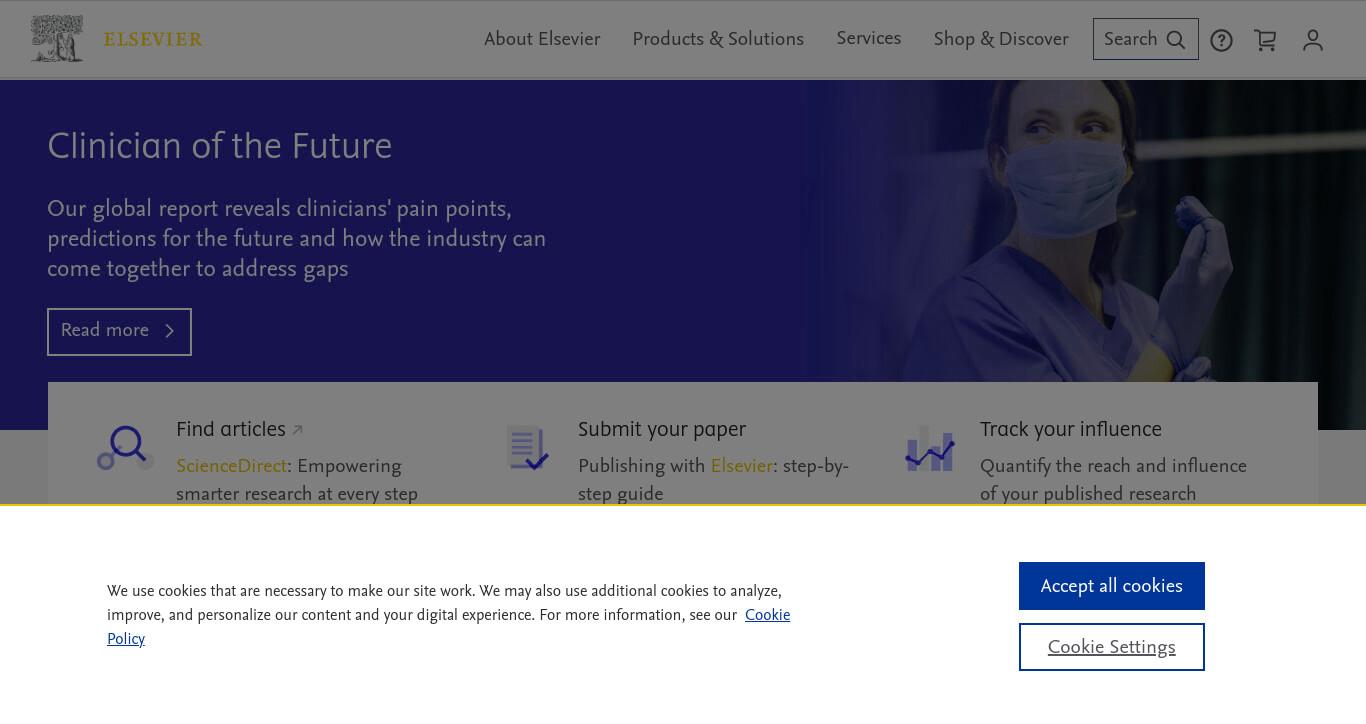This screenshot has height=724, width=1366.
Task: Click text 'Our global report reveals clinicians' pain points'
Action: click(279, 209)
